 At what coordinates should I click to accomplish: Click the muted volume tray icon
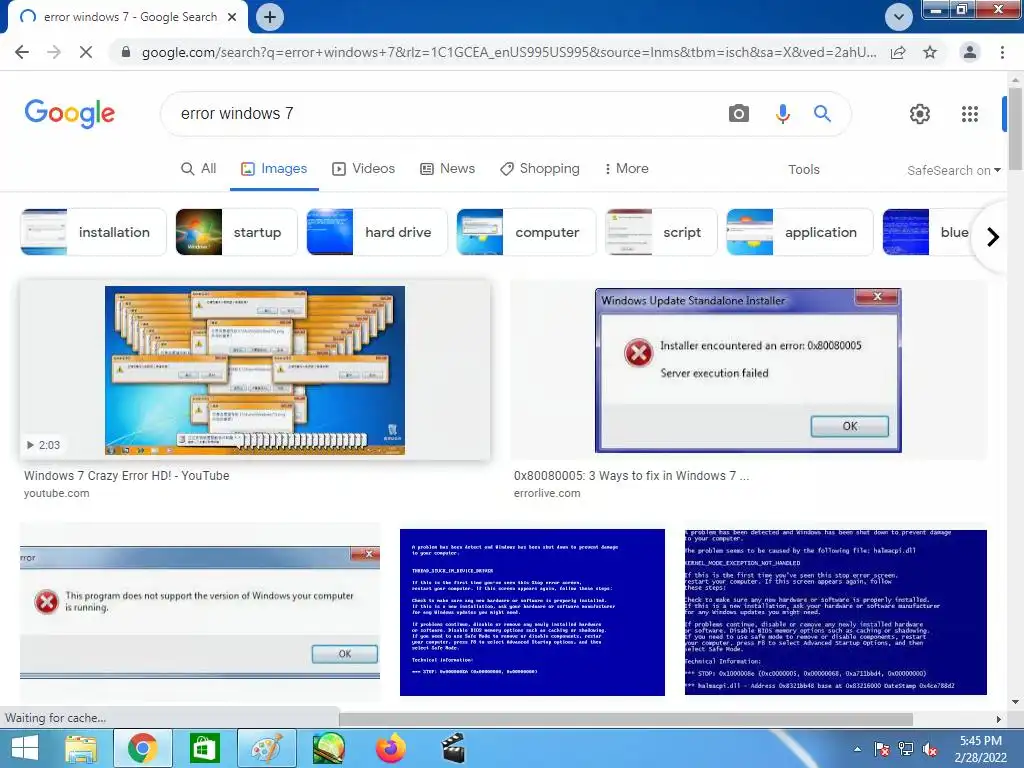click(931, 749)
